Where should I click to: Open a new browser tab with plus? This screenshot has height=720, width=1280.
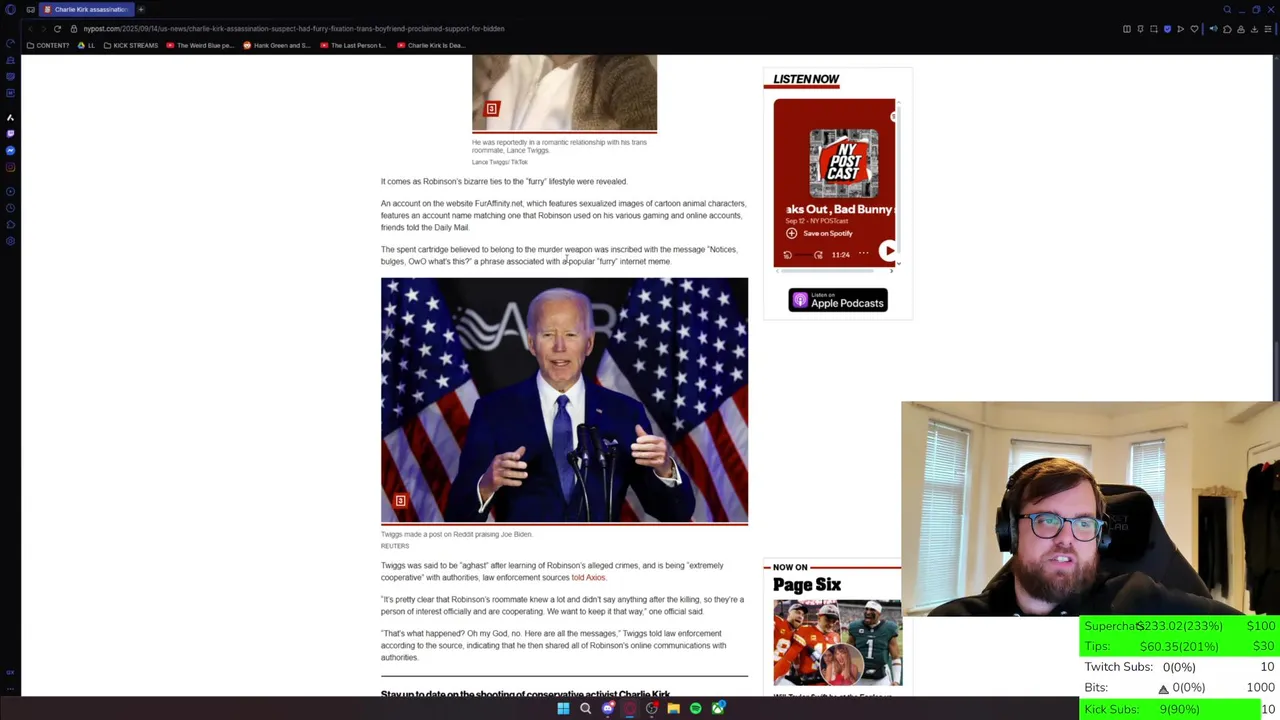coord(141,9)
